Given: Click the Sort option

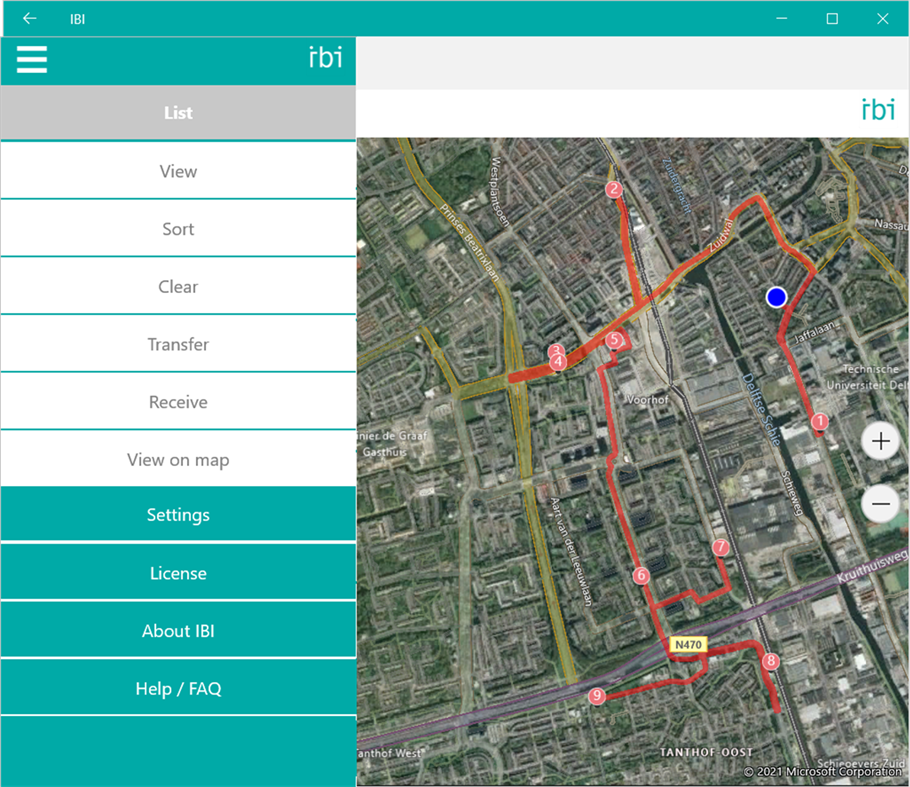Looking at the screenshot, I should 178,229.
